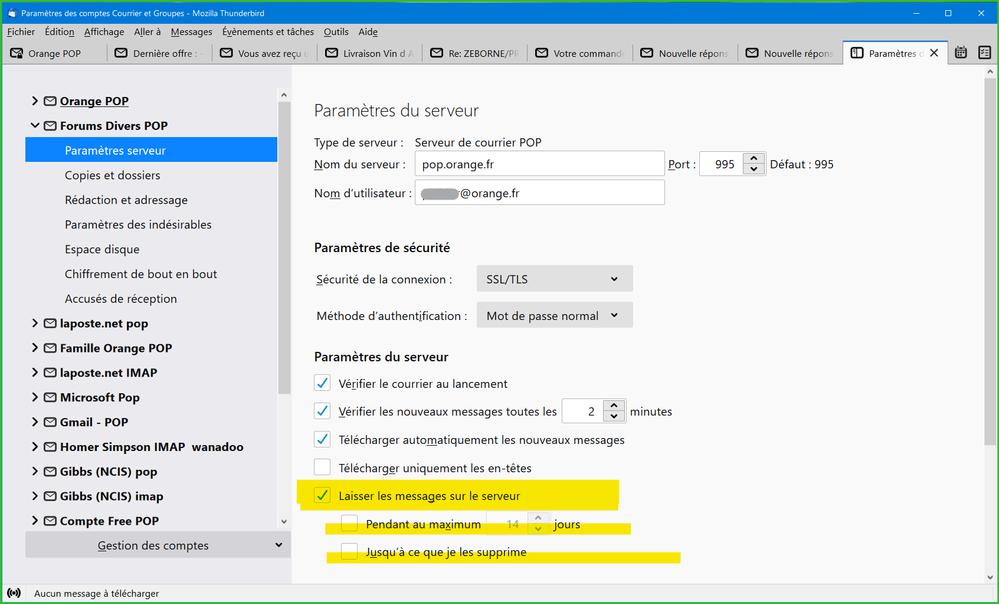Toggle Vérifier le courrier au lancement checkbox
The width and height of the screenshot is (999, 604).
tap(322, 384)
